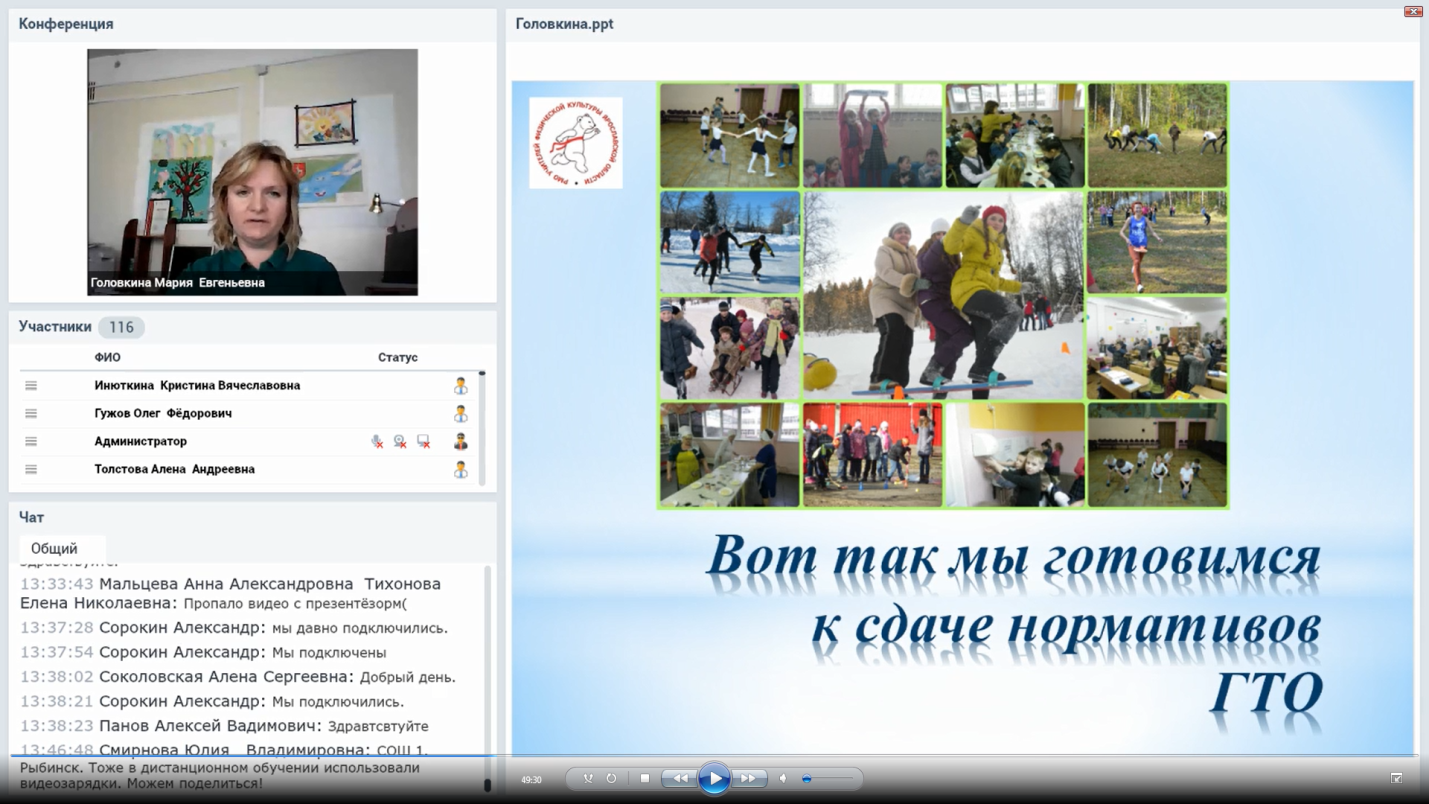This screenshot has width=1429, height=804.
Task: Click the player elapsed time 49:30
Action: (x=531, y=779)
